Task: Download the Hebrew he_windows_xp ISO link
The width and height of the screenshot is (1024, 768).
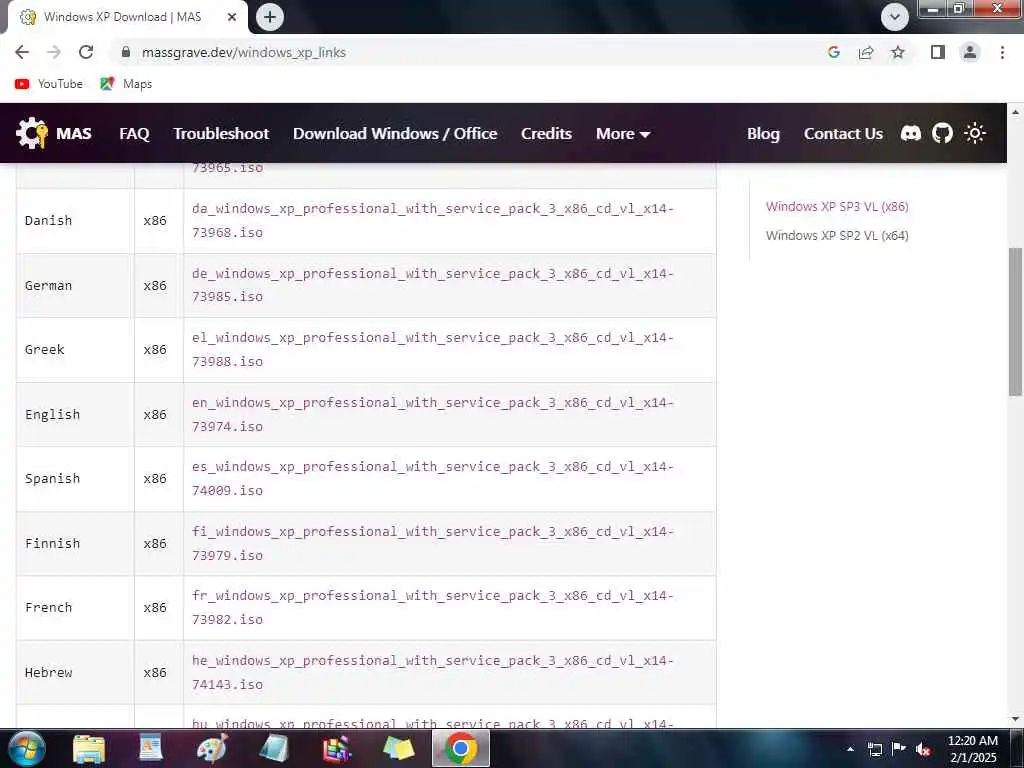Action: tap(432, 672)
